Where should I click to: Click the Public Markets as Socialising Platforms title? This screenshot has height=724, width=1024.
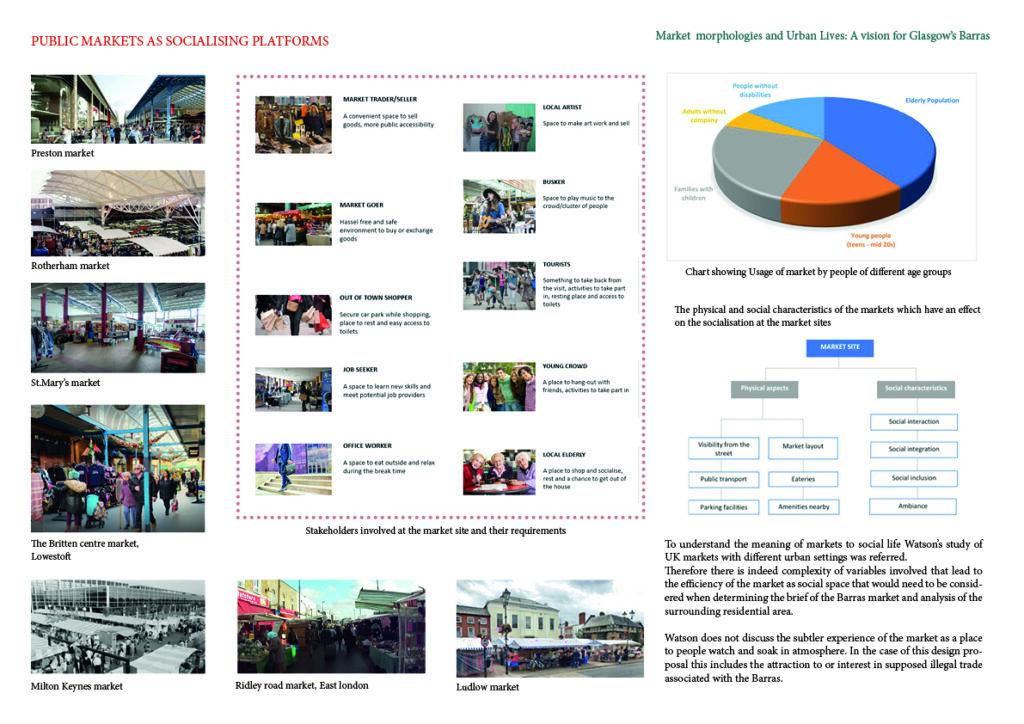(x=180, y=41)
